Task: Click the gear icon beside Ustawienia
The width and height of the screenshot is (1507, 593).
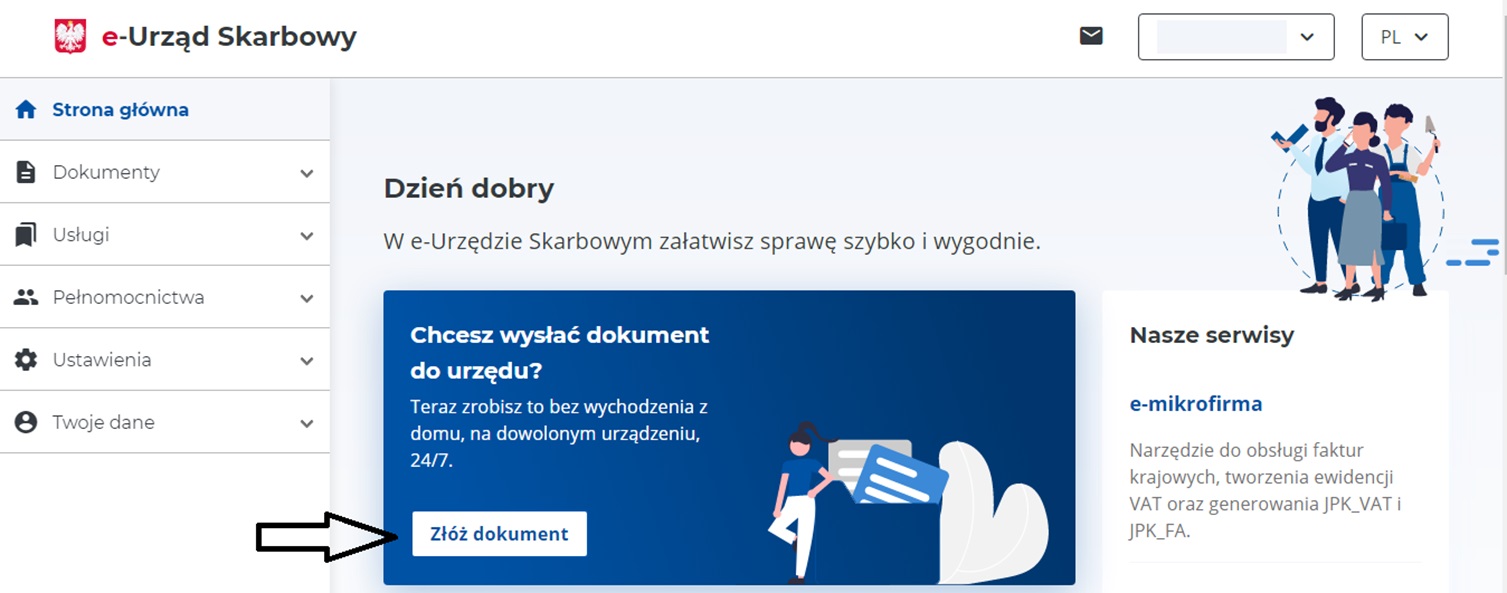Action: (x=26, y=360)
